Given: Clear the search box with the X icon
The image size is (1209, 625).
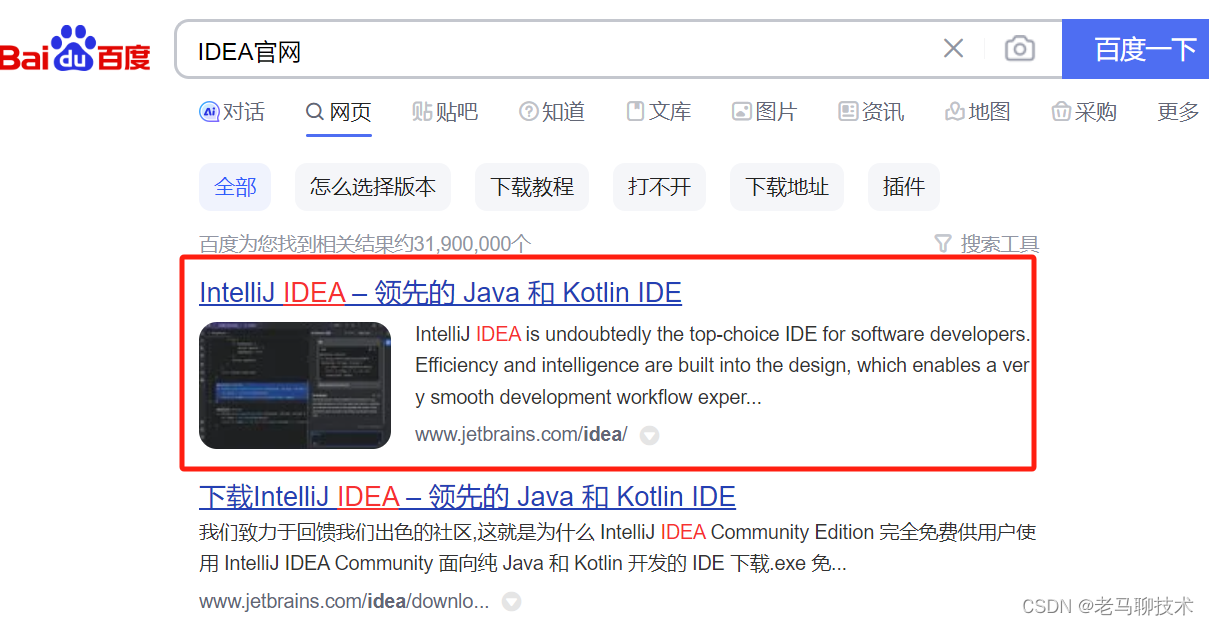Looking at the screenshot, I should coord(953,48).
